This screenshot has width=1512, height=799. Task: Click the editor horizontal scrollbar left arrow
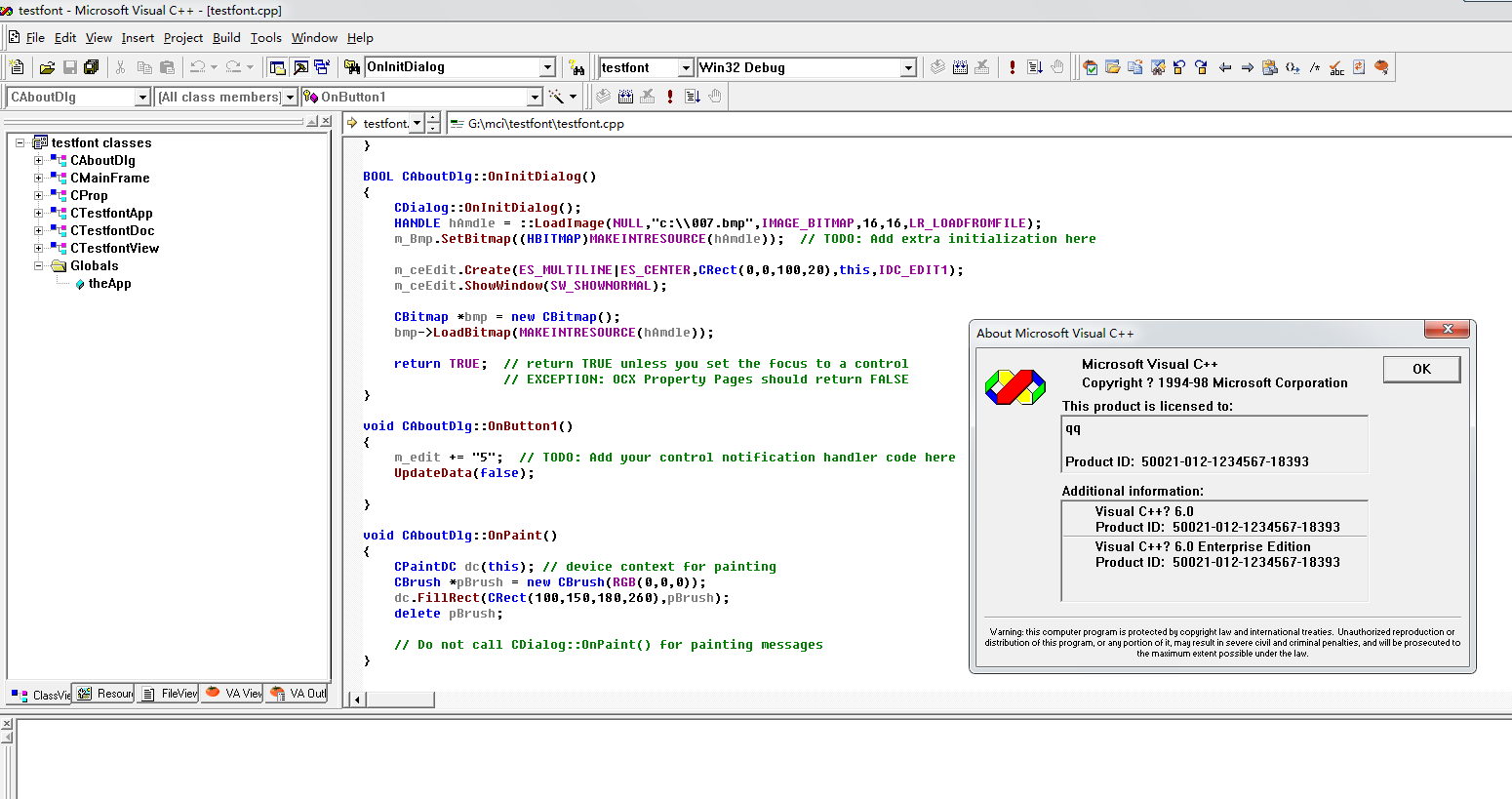357,699
